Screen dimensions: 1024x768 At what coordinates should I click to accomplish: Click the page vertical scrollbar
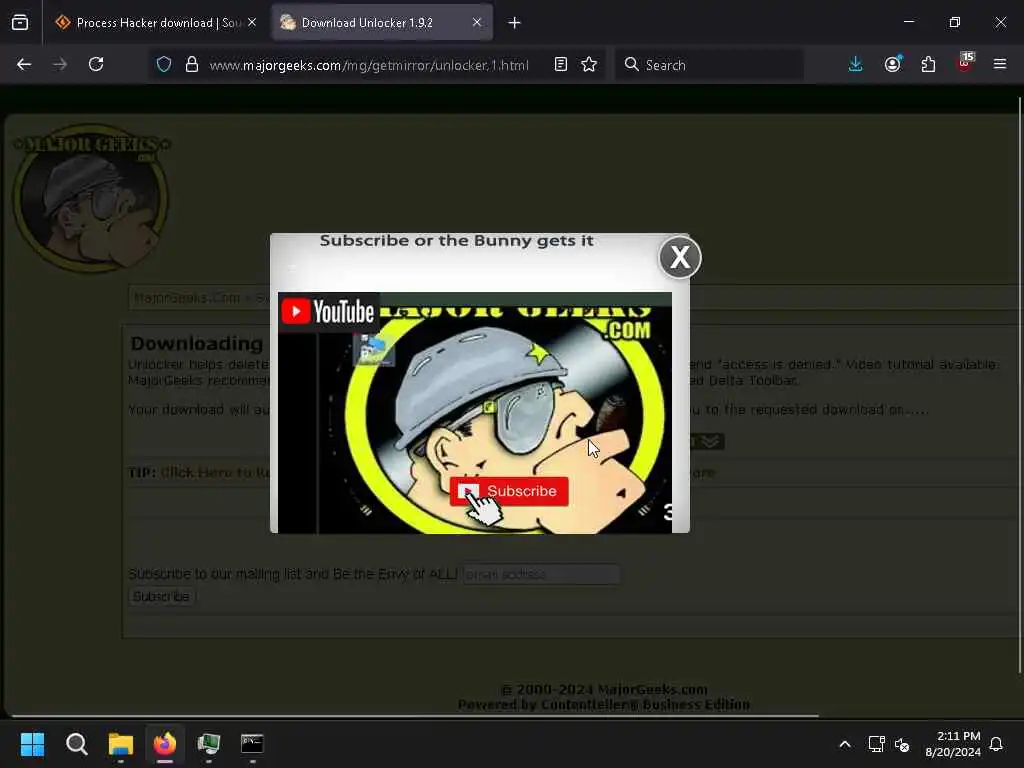pos(1019,385)
